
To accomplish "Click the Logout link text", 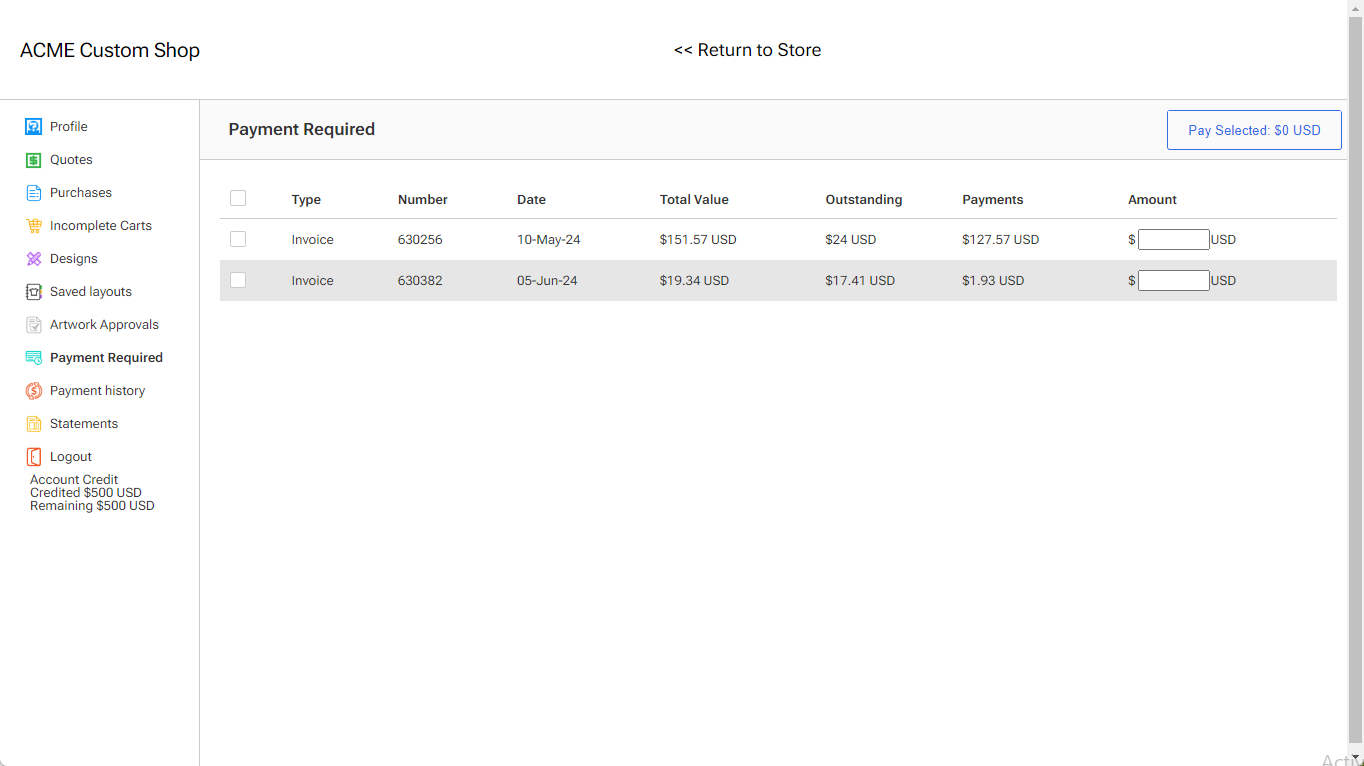I will (71, 457).
